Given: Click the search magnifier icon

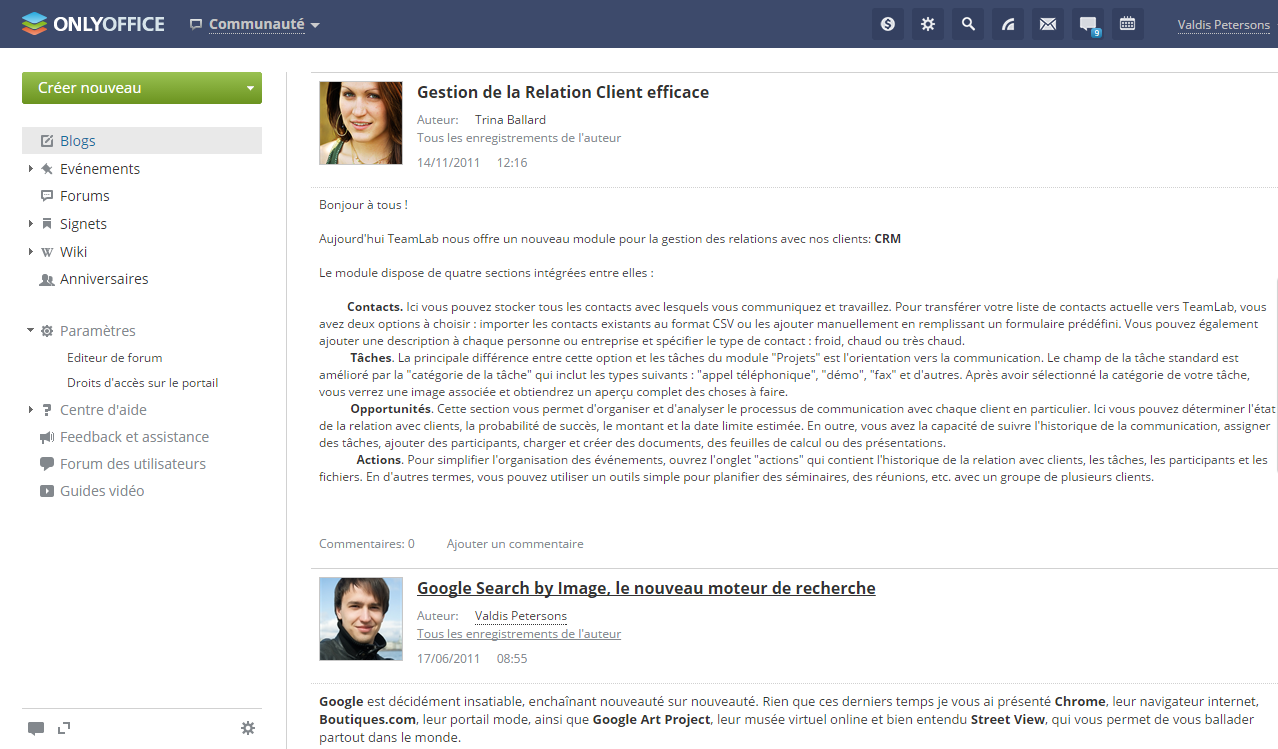Looking at the screenshot, I should tap(967, 24).
